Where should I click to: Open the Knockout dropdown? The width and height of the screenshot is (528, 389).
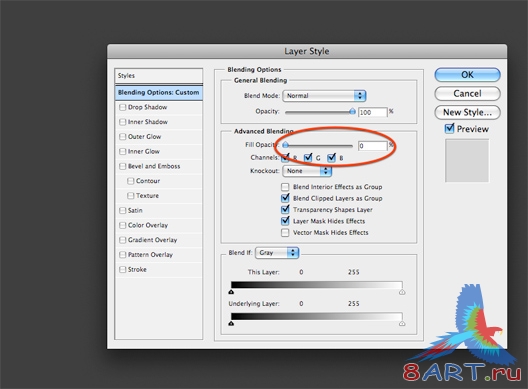click(x=307, y=171)
